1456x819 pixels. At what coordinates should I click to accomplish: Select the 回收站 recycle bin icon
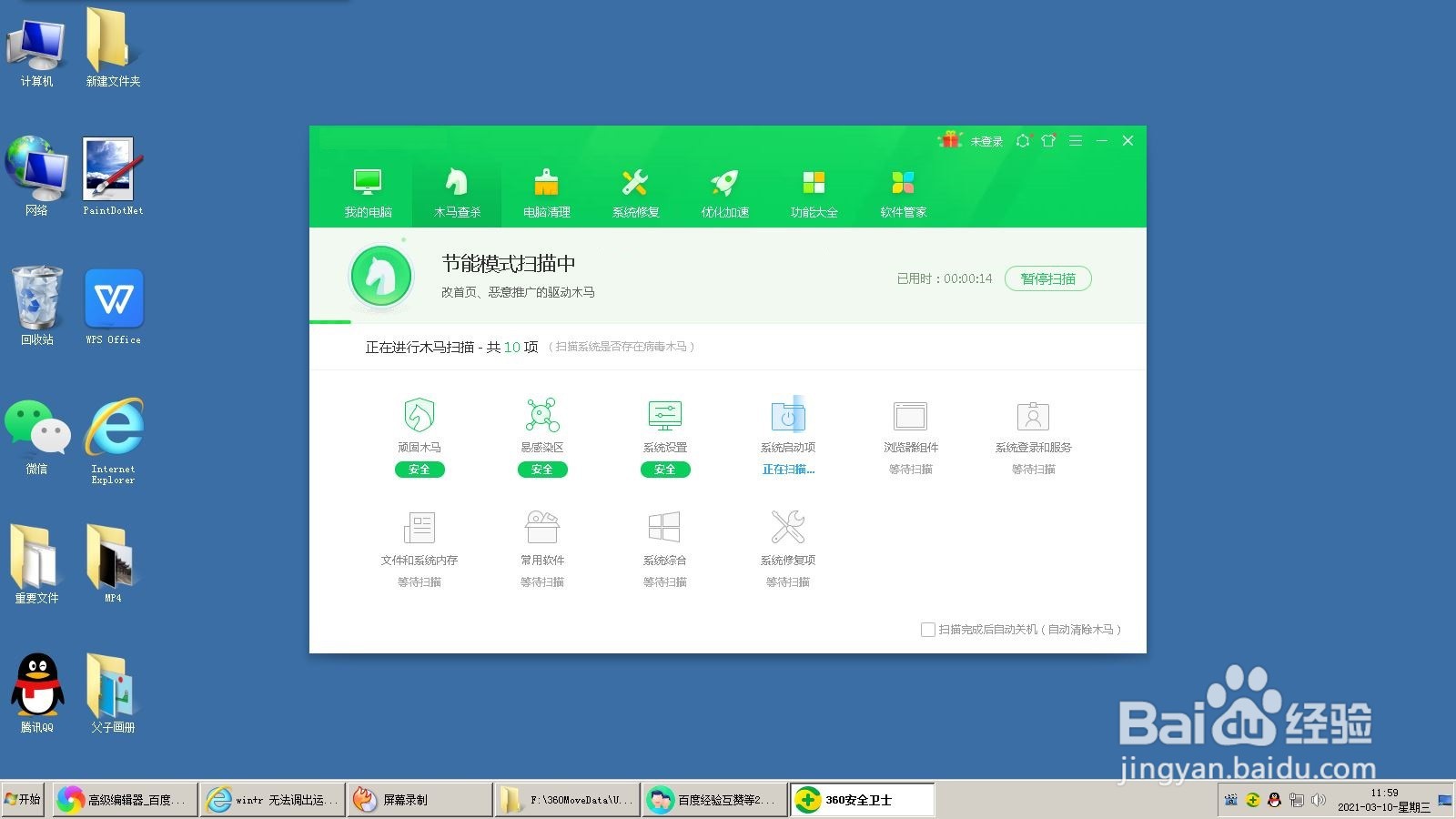(36, 306)
